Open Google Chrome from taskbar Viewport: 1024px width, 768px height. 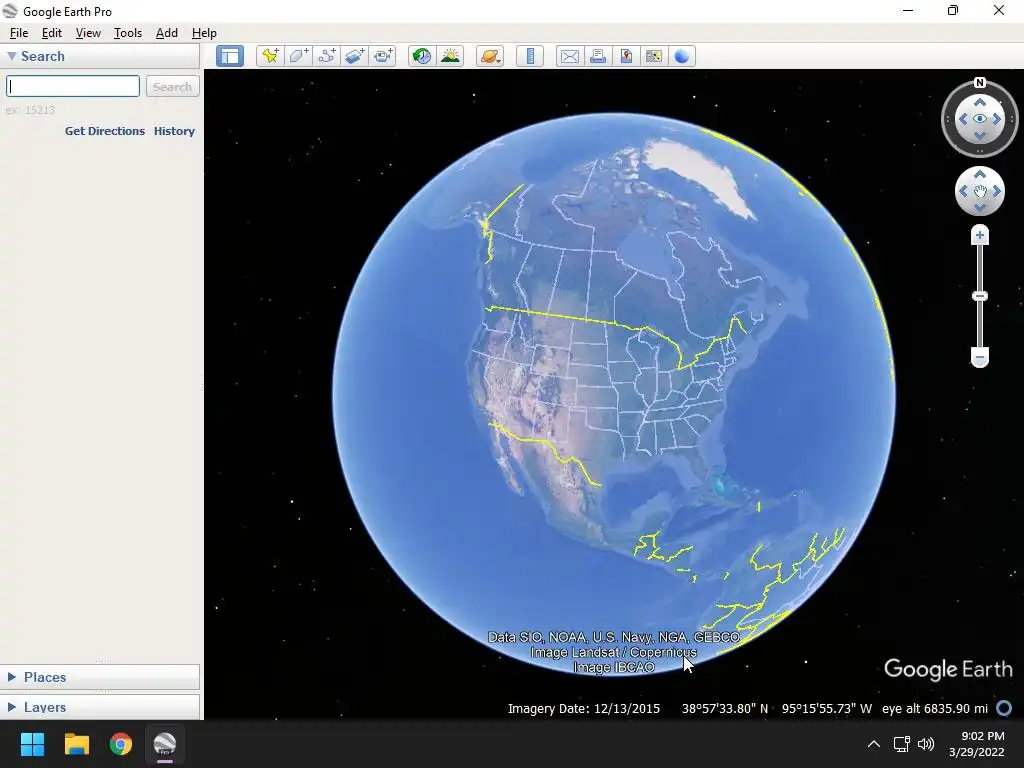(x=121, y=744)
